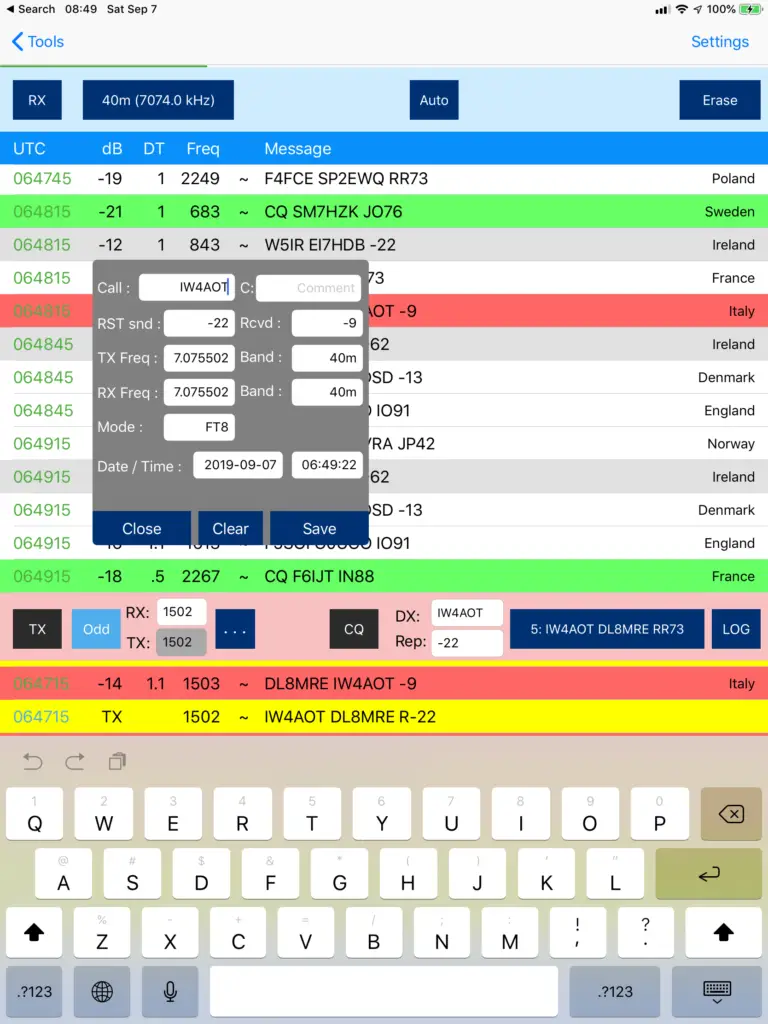Open the 40m (7074.0 kHz) band selector
Viewport: 768px width, 1024px height.
coord(158,100)
